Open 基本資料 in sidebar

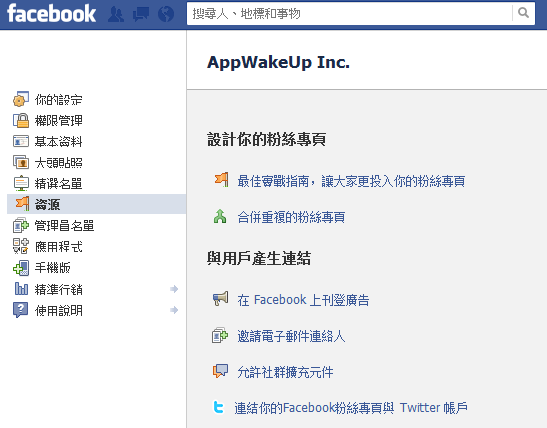click(x=59, y=142)
